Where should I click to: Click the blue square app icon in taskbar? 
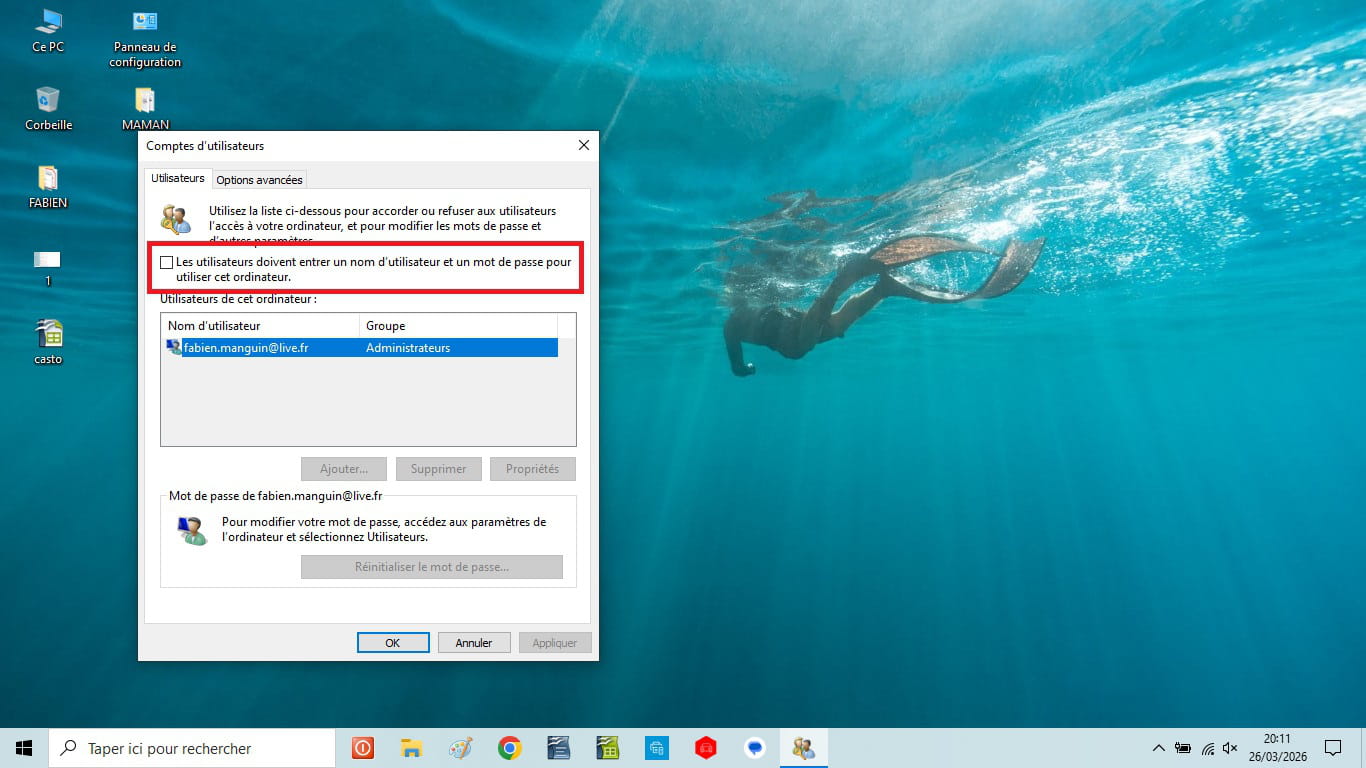657,748
